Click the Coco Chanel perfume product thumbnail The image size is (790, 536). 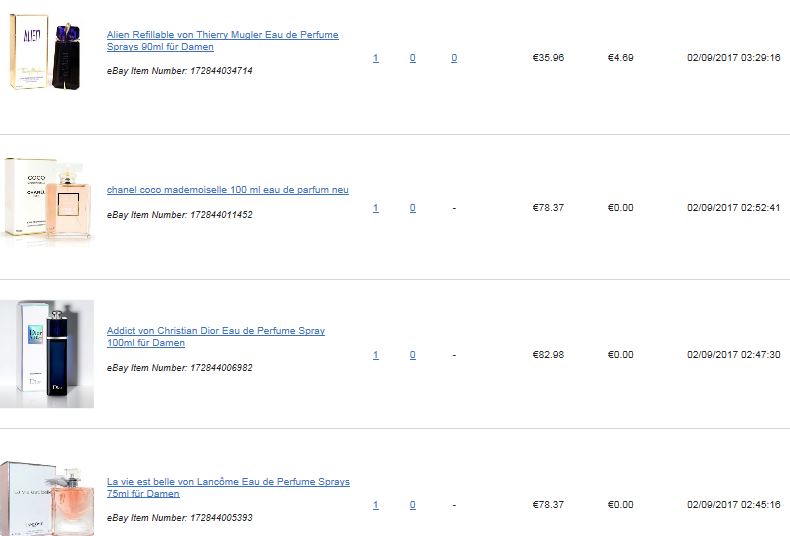pyautogui.click(x=47, y=200)
